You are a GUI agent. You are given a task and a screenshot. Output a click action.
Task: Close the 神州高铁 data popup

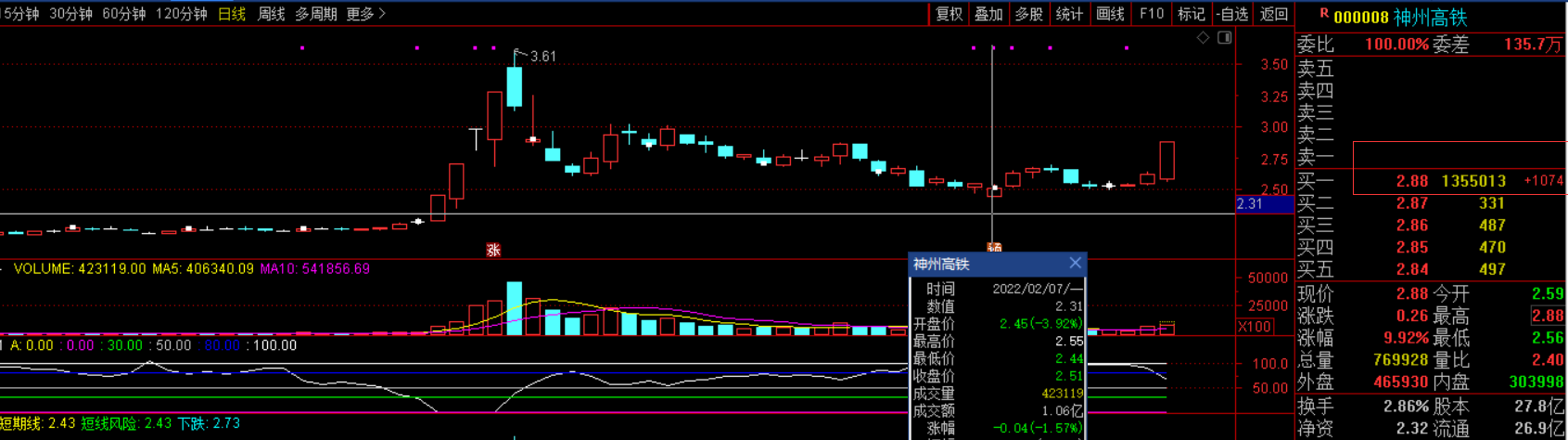1075,264
